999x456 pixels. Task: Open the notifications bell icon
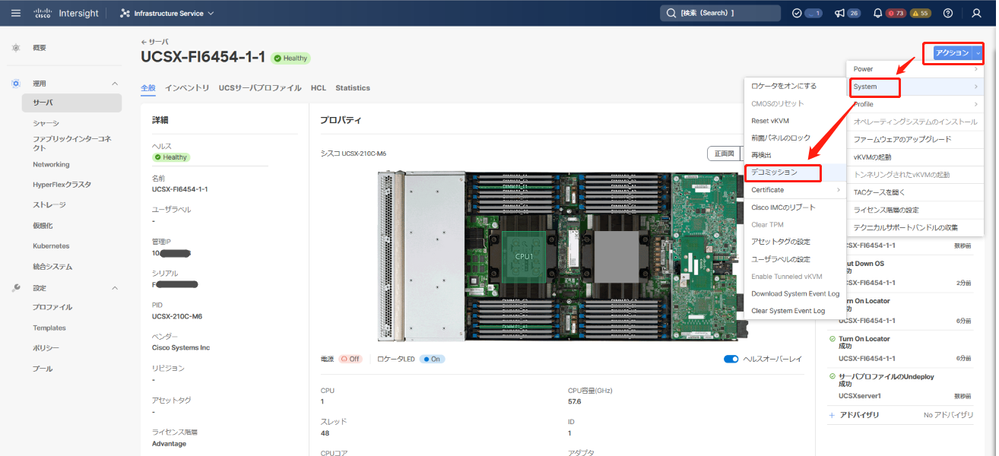pyautogui.click(x=878, y=13)
